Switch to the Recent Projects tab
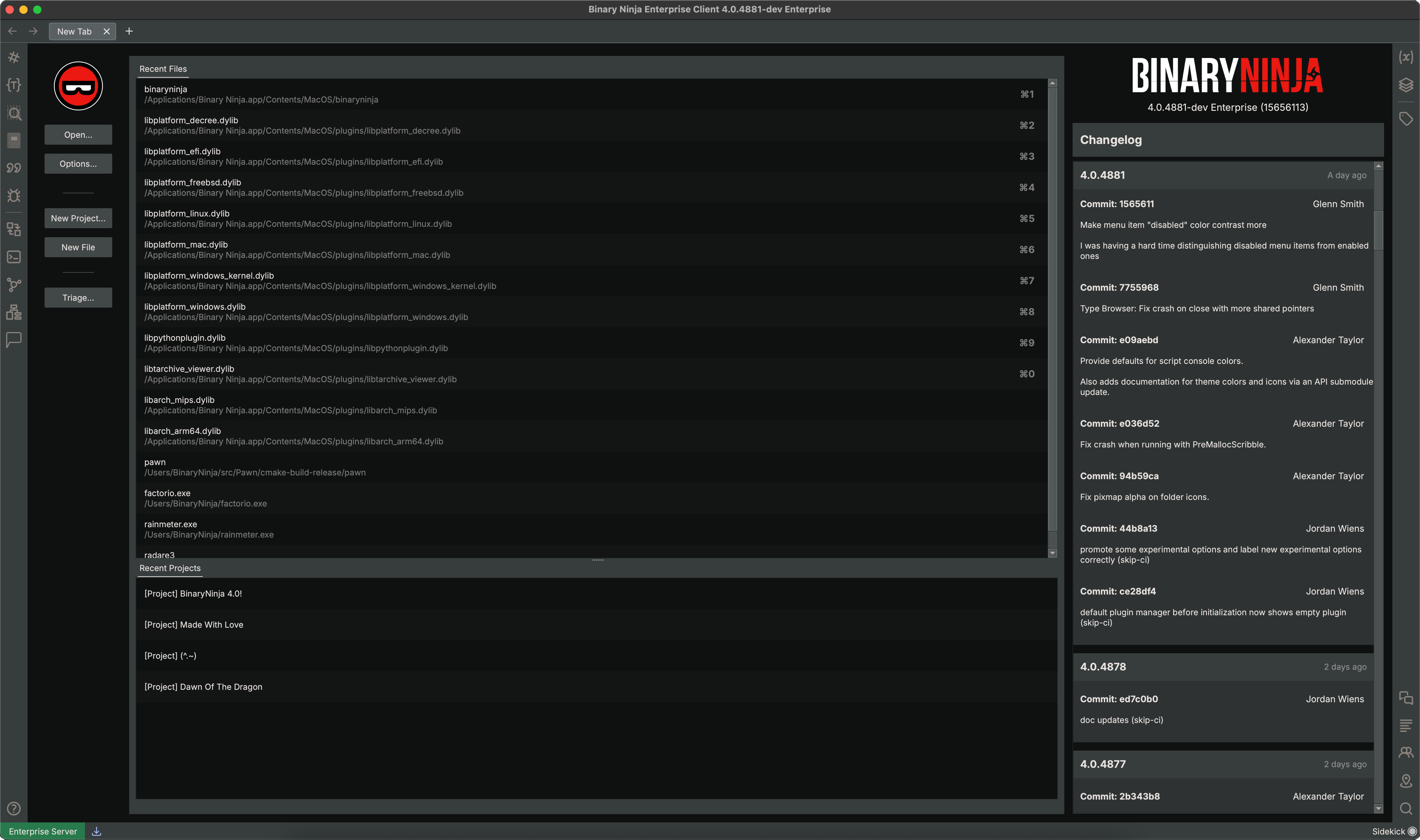The width and height of the screenshot is (1420, 840). [x=170, y=568]
